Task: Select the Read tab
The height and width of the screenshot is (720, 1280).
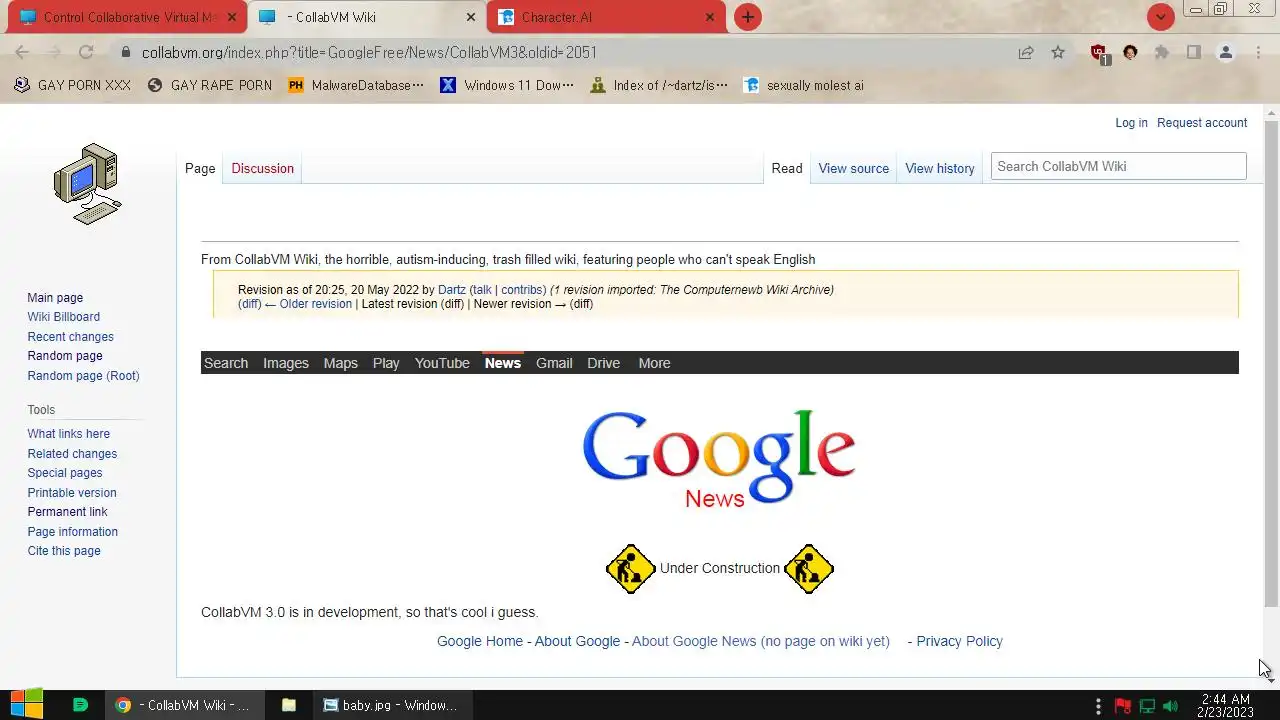Action: 787,168
